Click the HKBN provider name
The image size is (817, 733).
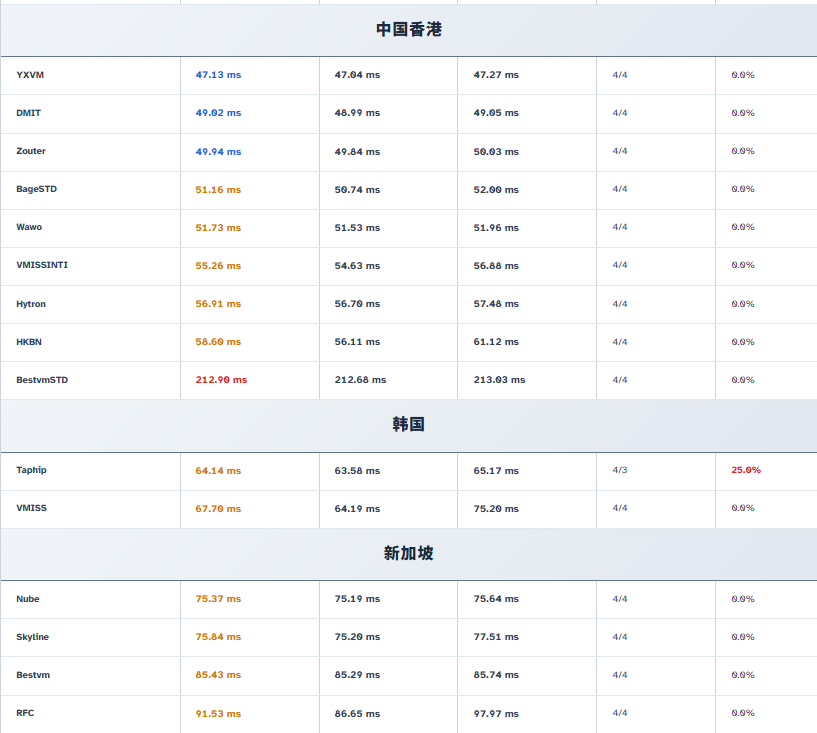pos(29,342)
